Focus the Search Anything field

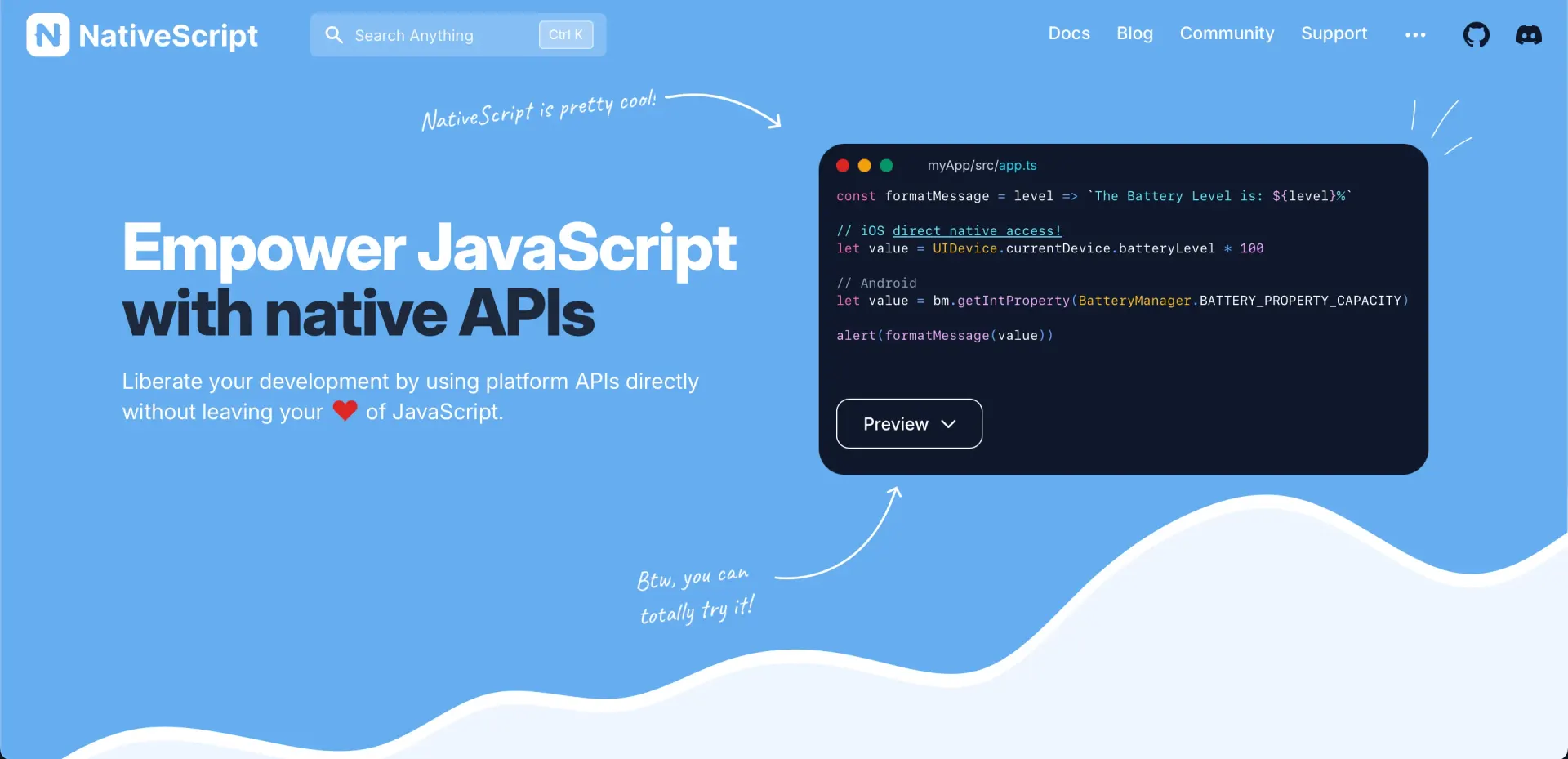click(457, 34)
